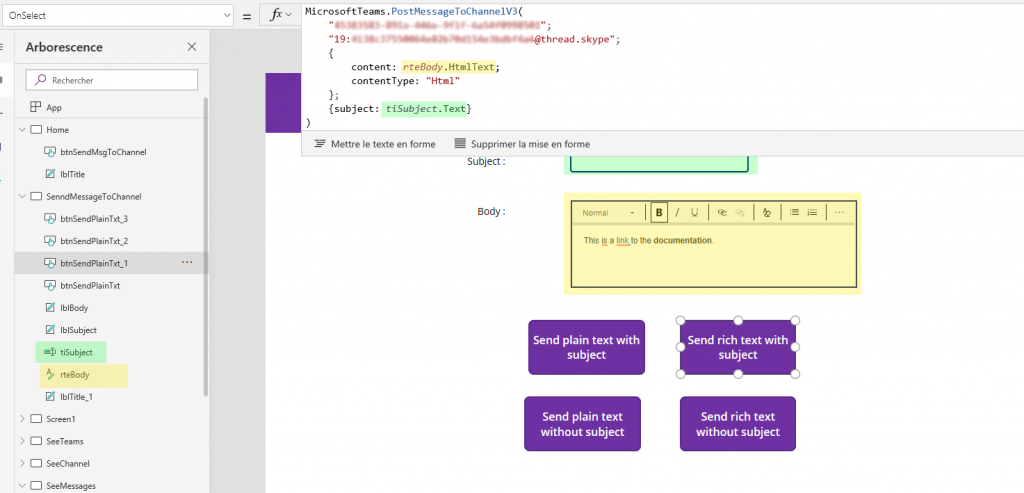Click the rich text body editing area
Image resolution: width=1024 pixels, height=493 pixels.
click(x=713, y=256)
